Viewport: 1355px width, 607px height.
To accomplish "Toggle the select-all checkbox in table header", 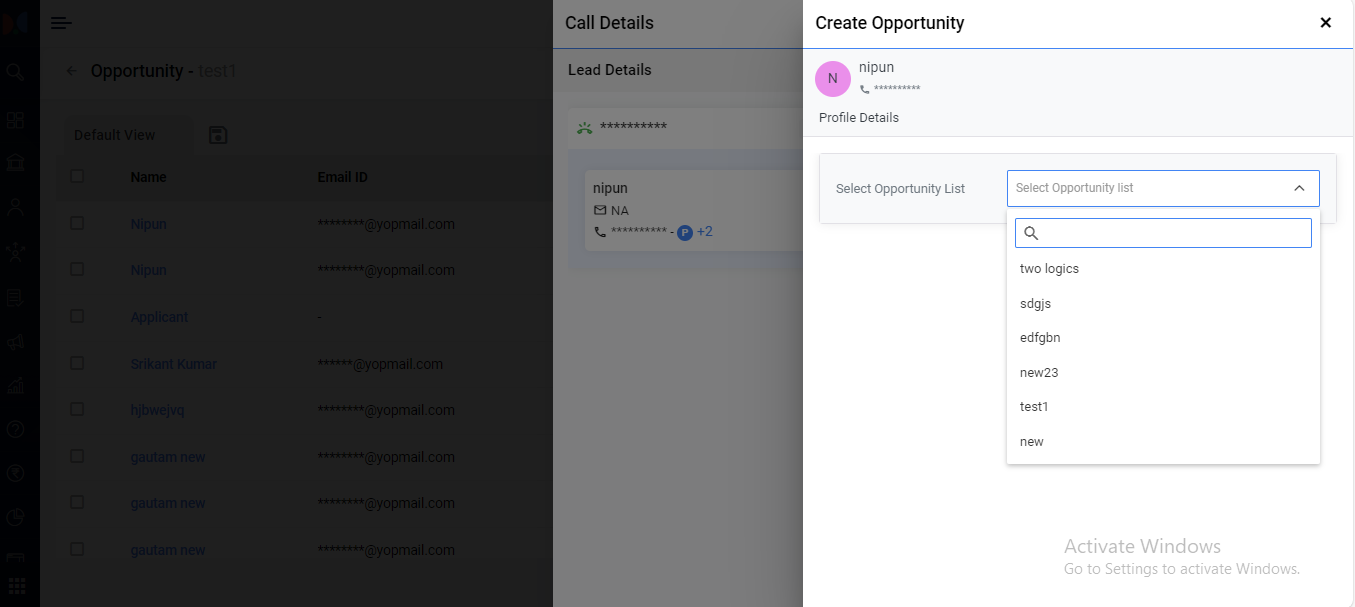I will click(x=77, y=177).
